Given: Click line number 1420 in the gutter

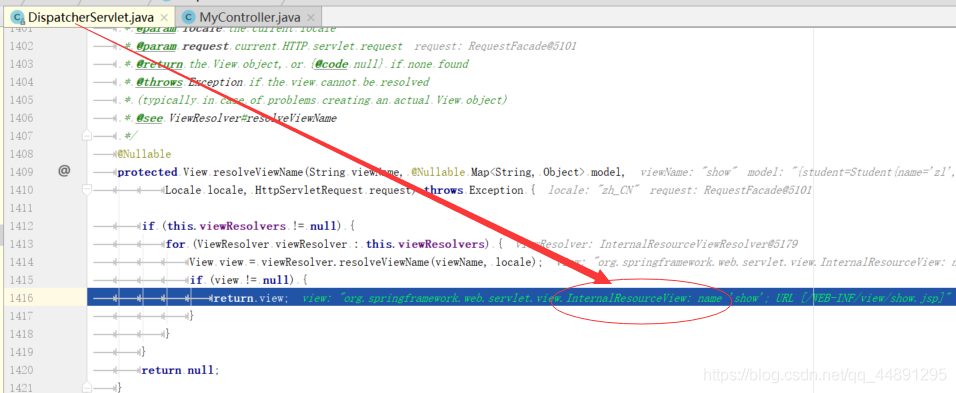Looking at the screenshot, I should [22, 370].
